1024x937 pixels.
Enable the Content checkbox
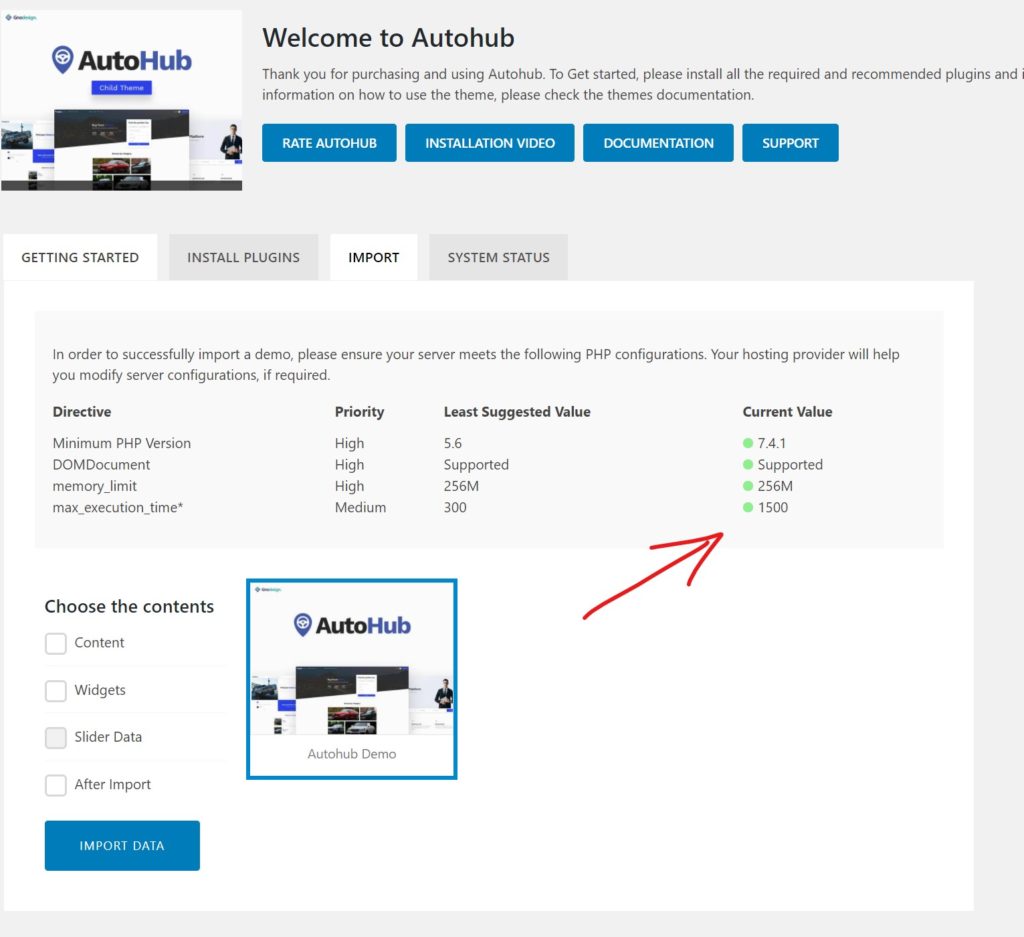click(56, 643)
